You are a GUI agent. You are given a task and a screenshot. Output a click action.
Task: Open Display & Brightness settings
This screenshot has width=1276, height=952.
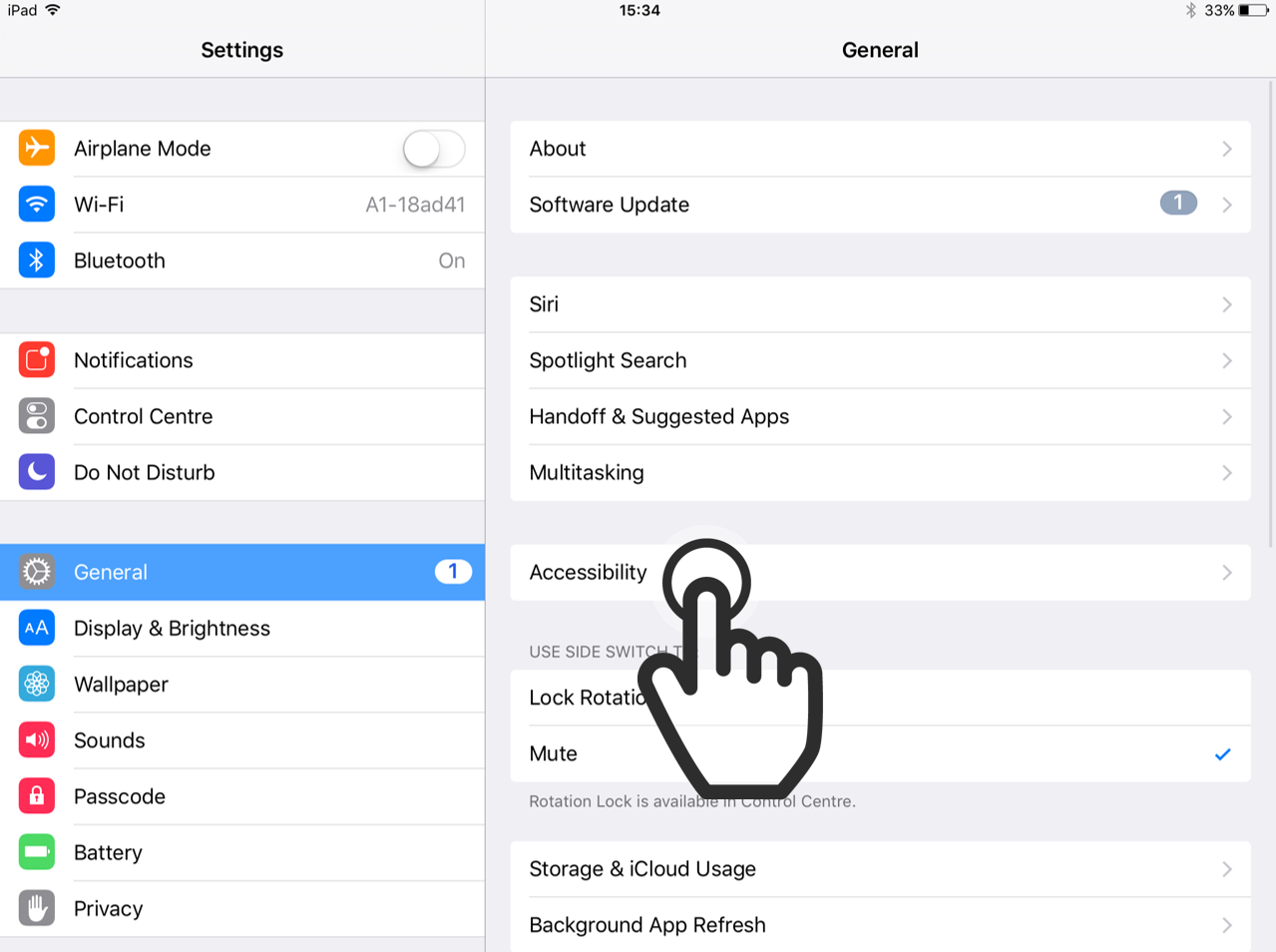click(242, 628)
